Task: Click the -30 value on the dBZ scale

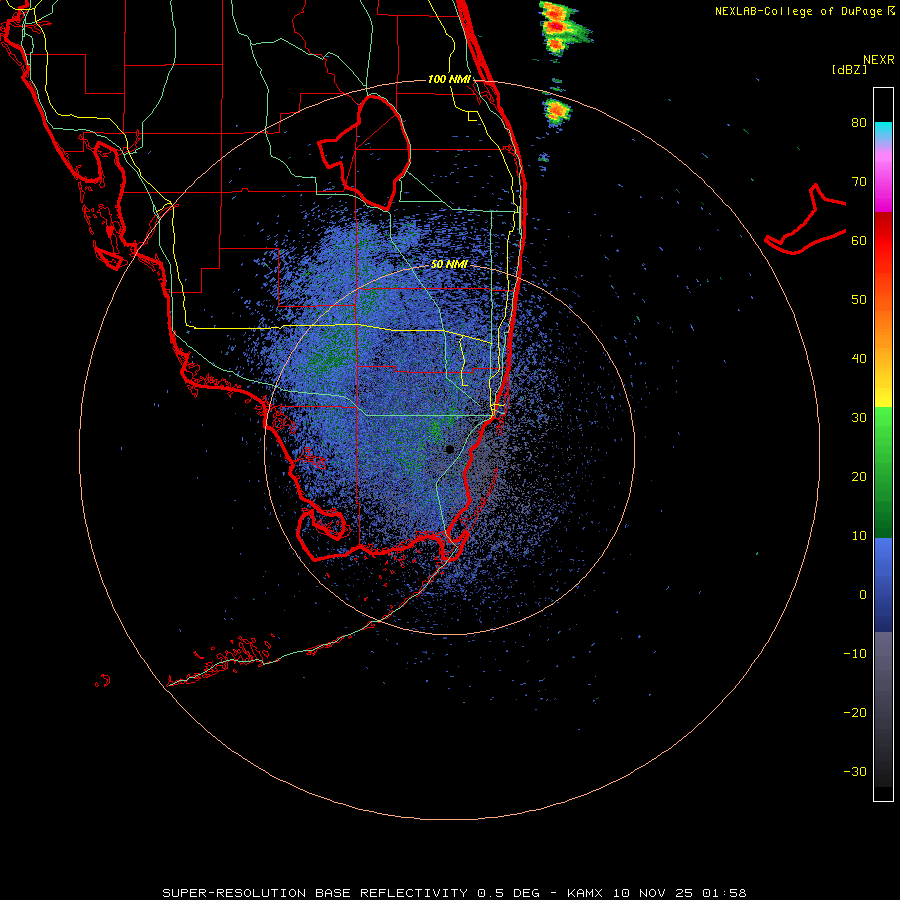Action: pos(855,772)
